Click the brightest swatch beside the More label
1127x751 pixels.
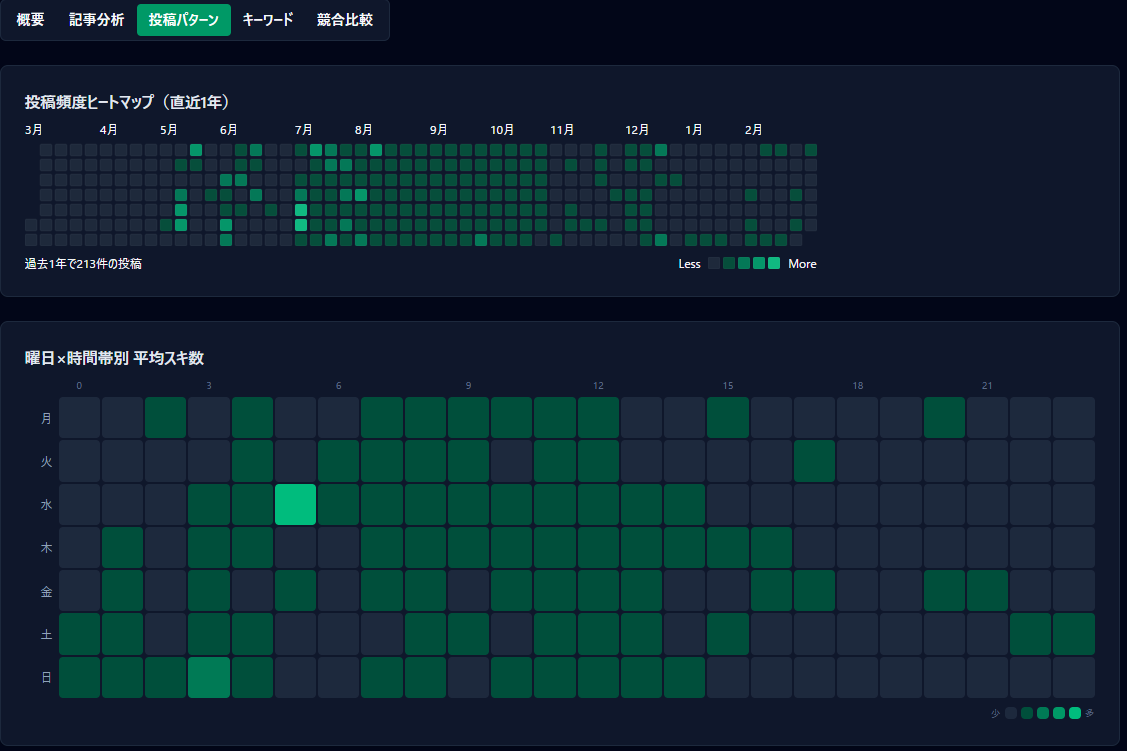tap(774, 264)
